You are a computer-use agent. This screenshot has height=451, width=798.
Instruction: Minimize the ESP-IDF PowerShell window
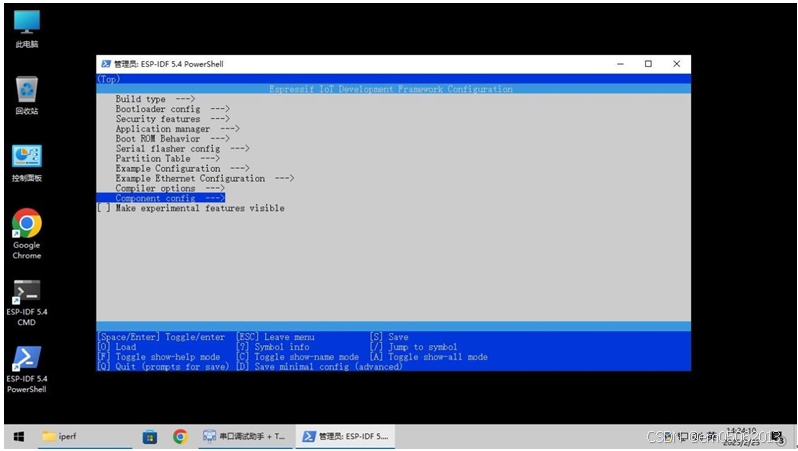coord(620,64)
